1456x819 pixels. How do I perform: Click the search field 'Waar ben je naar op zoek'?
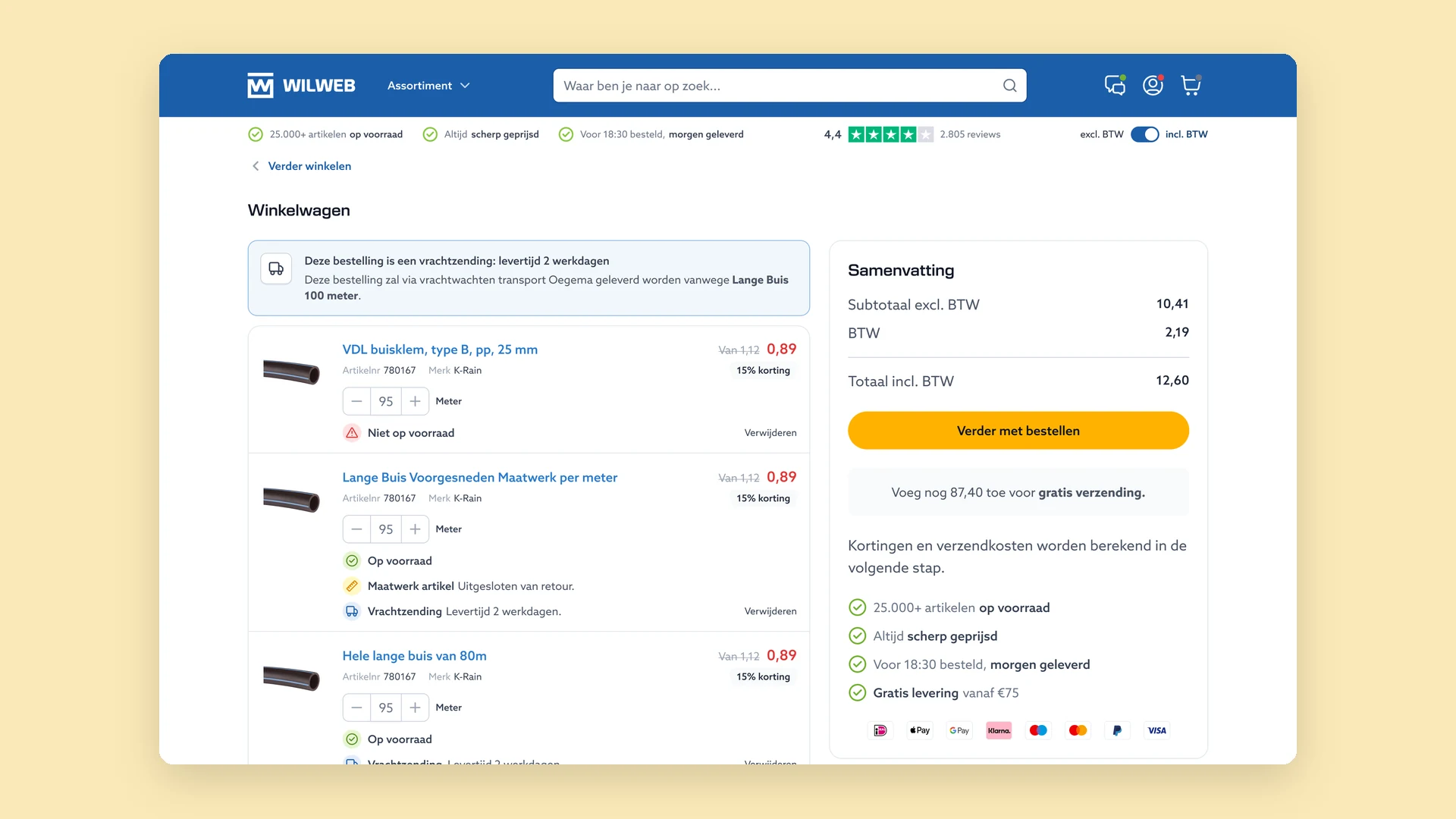pyautogui.click(x=789, y=86)
